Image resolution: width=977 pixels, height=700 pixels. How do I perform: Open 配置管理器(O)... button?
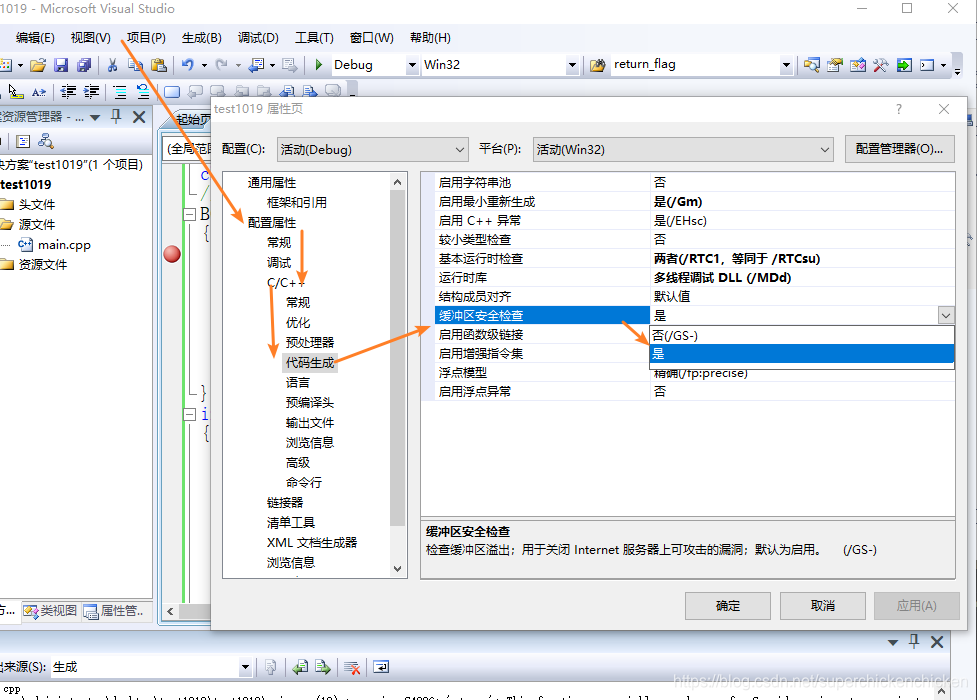click(899, 149)
